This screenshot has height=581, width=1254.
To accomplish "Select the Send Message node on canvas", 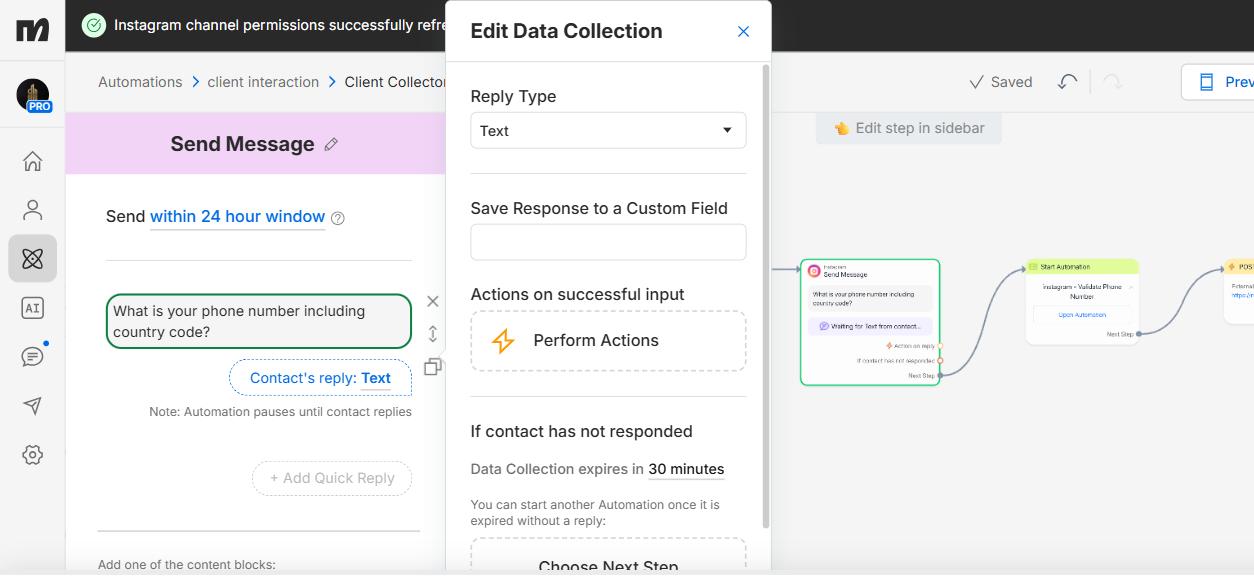I will [870, 322].
